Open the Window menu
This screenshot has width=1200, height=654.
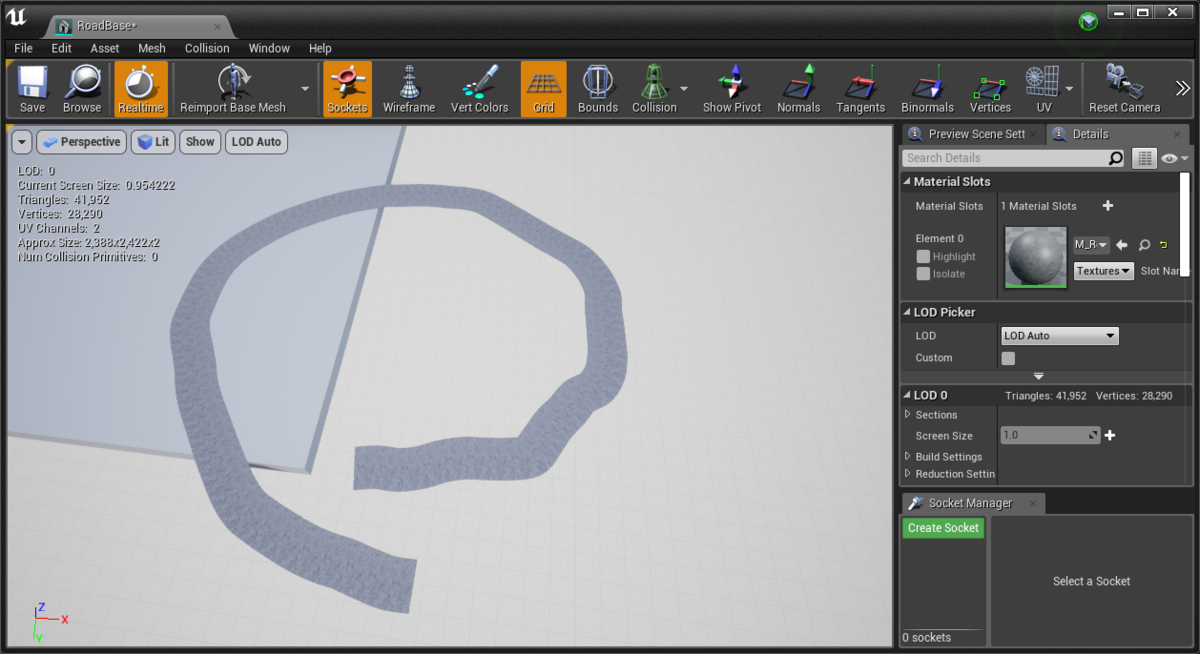pos(269,48)
